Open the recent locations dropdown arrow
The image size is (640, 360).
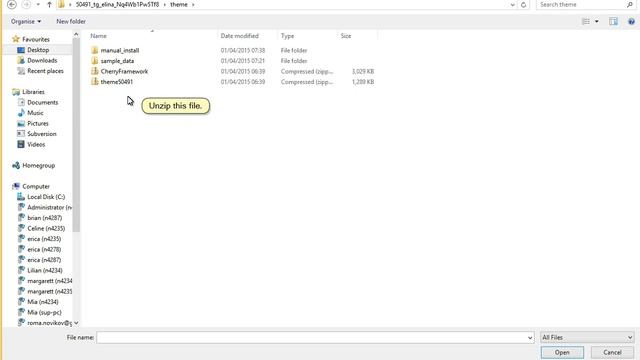[38, 5]
